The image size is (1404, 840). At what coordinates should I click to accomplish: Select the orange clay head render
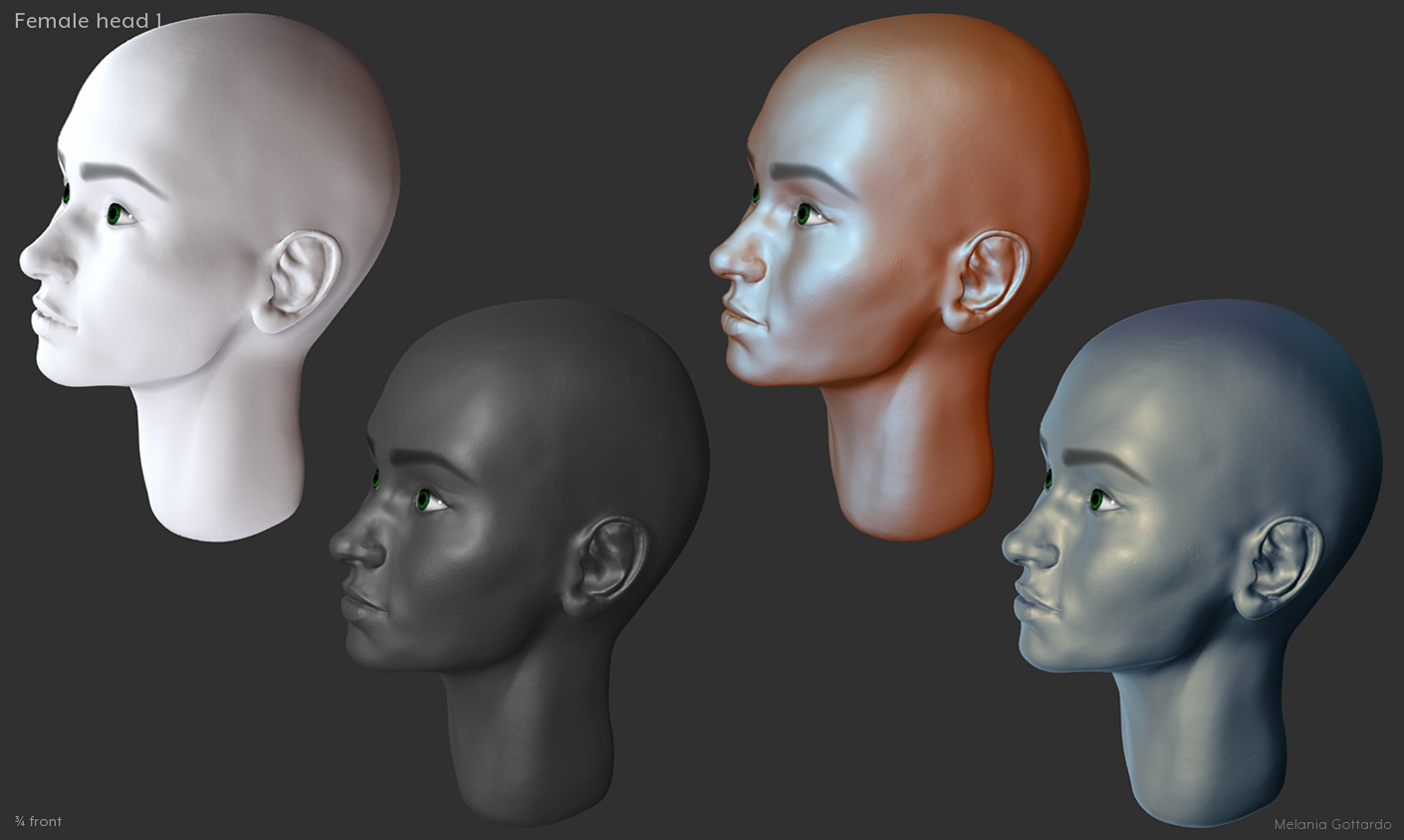pyautogui.click(x=899, y=277)
